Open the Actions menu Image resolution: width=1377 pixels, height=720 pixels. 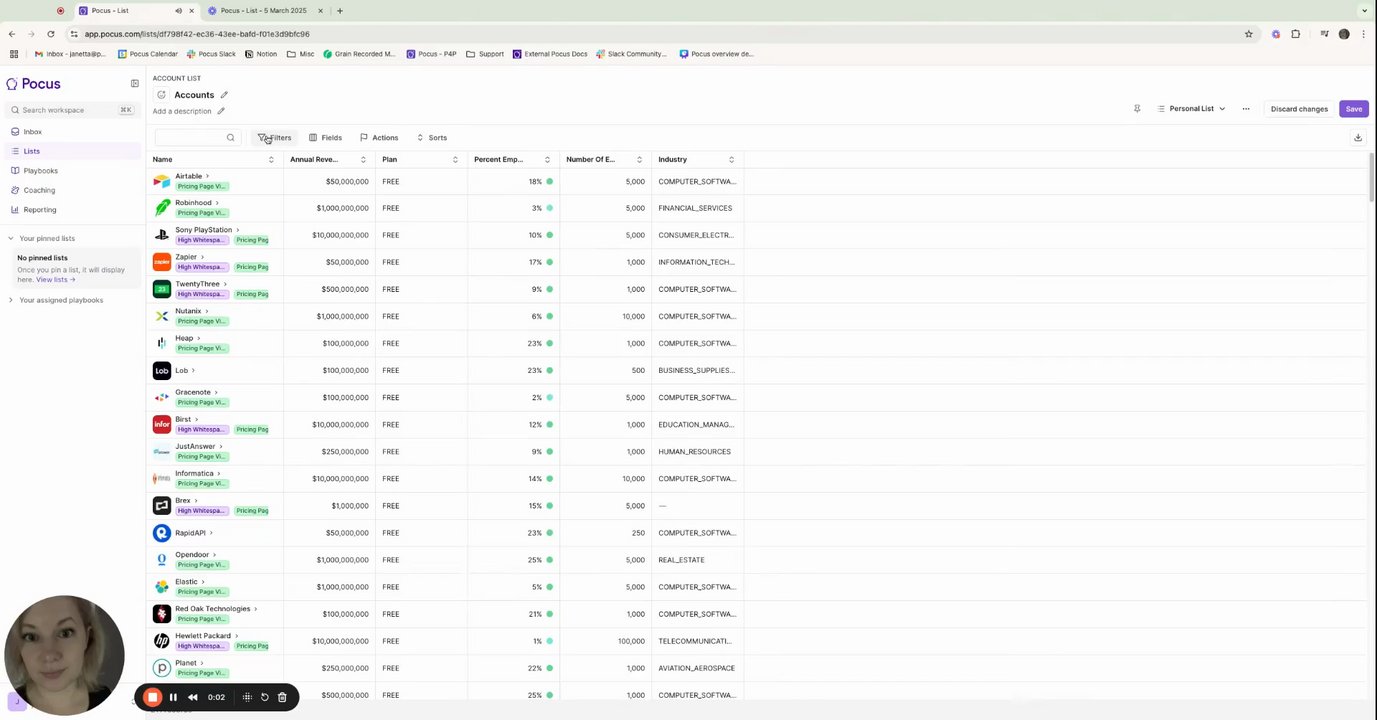[x=379, y=138]
